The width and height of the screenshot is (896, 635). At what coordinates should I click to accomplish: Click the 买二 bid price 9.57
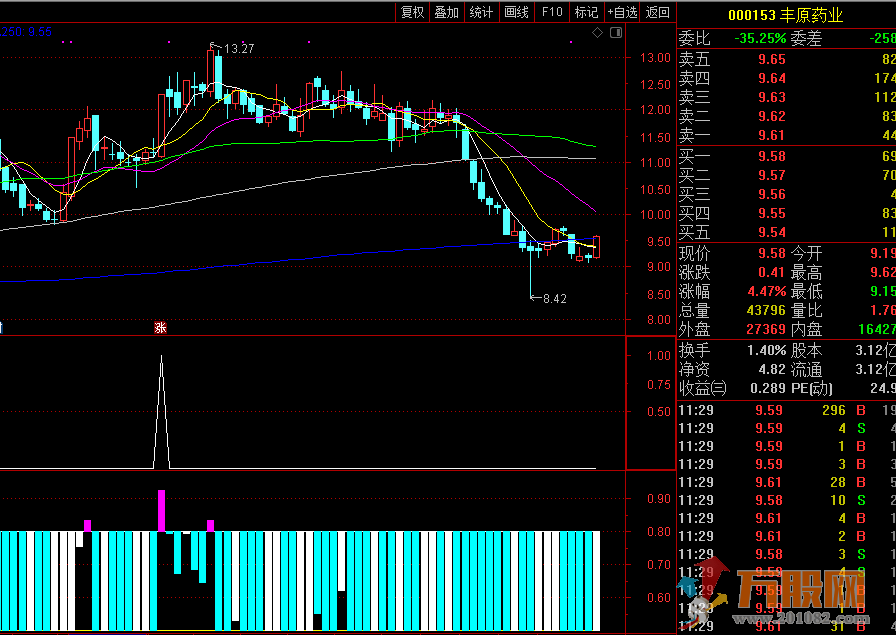click(x=772, y=175)
